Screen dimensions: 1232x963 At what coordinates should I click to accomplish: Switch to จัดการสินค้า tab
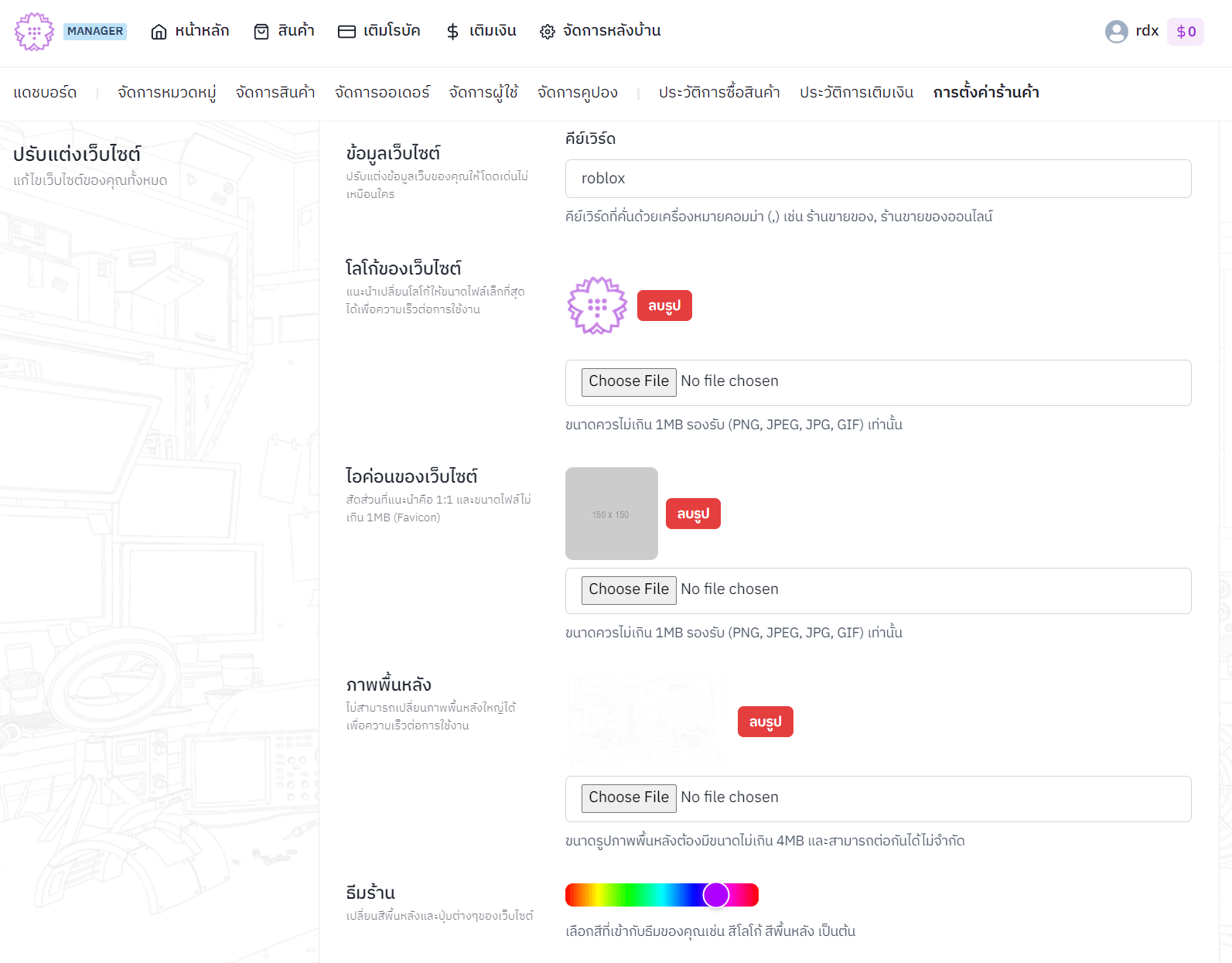275,93
